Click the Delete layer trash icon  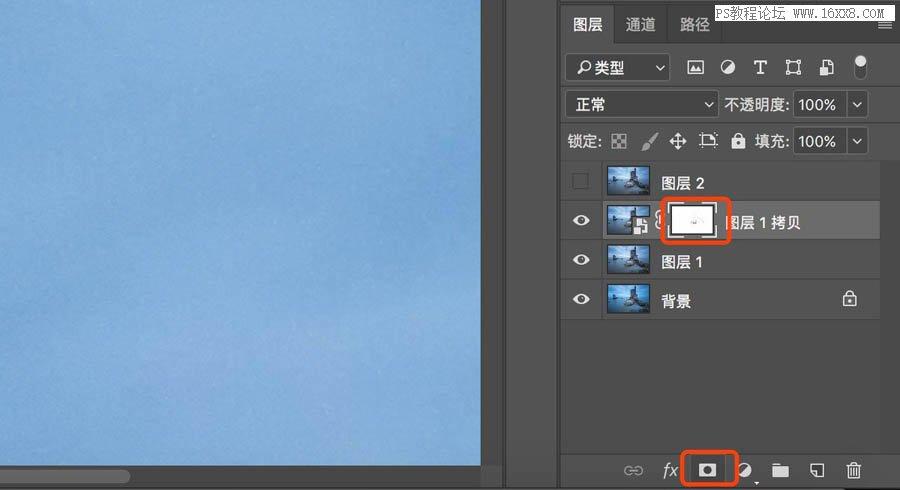click(853, 469)
